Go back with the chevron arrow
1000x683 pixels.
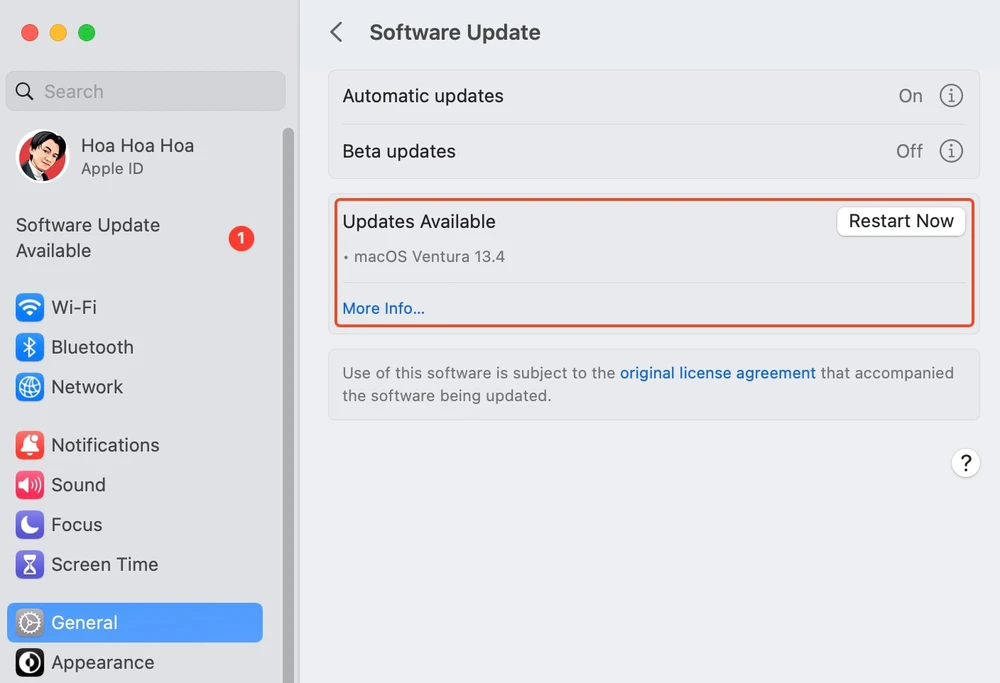pyautogui.click(x=336, y=32)
